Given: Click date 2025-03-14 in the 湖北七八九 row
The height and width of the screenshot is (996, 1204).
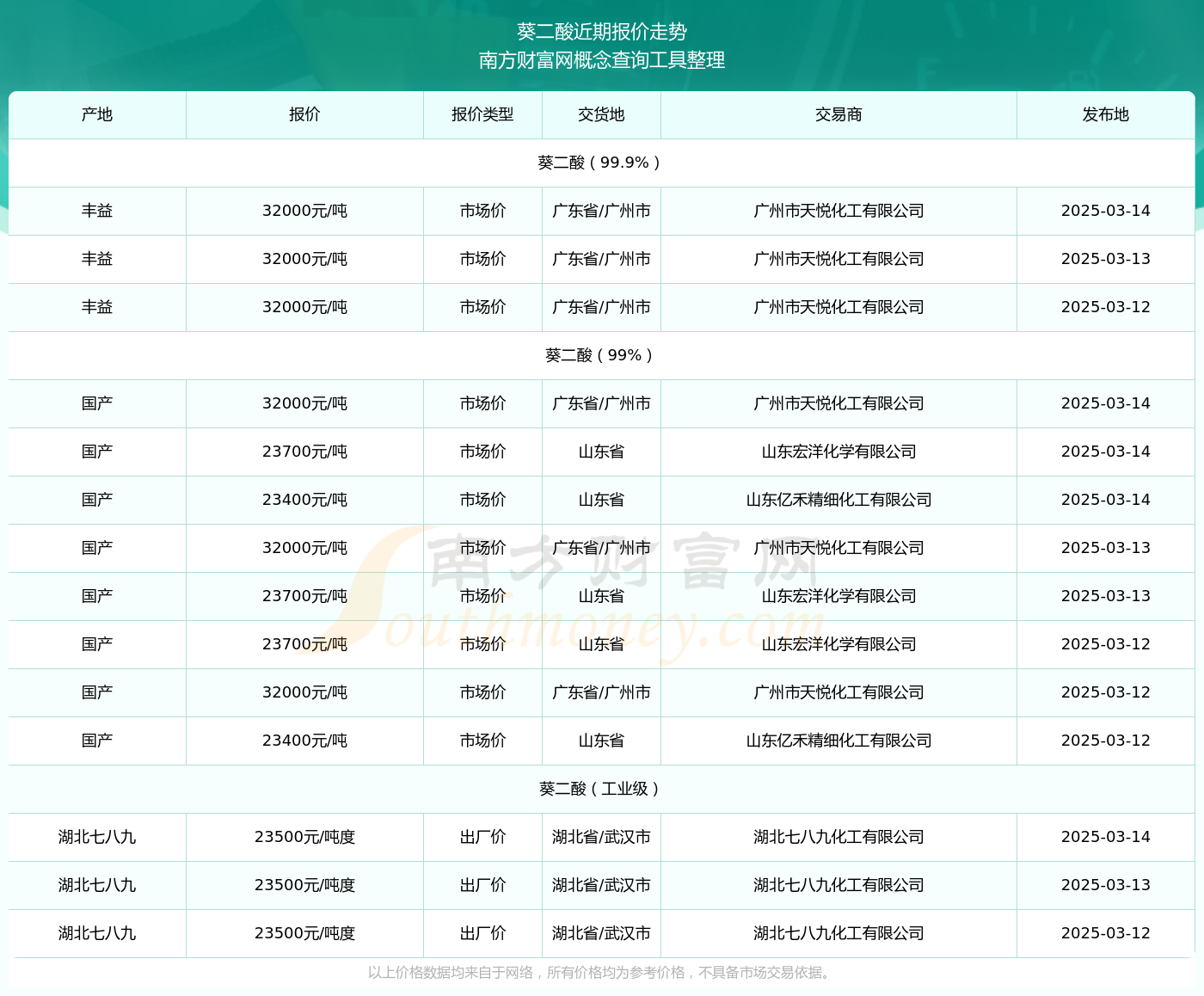Looking at the screenshot, I should (1105, 837).
